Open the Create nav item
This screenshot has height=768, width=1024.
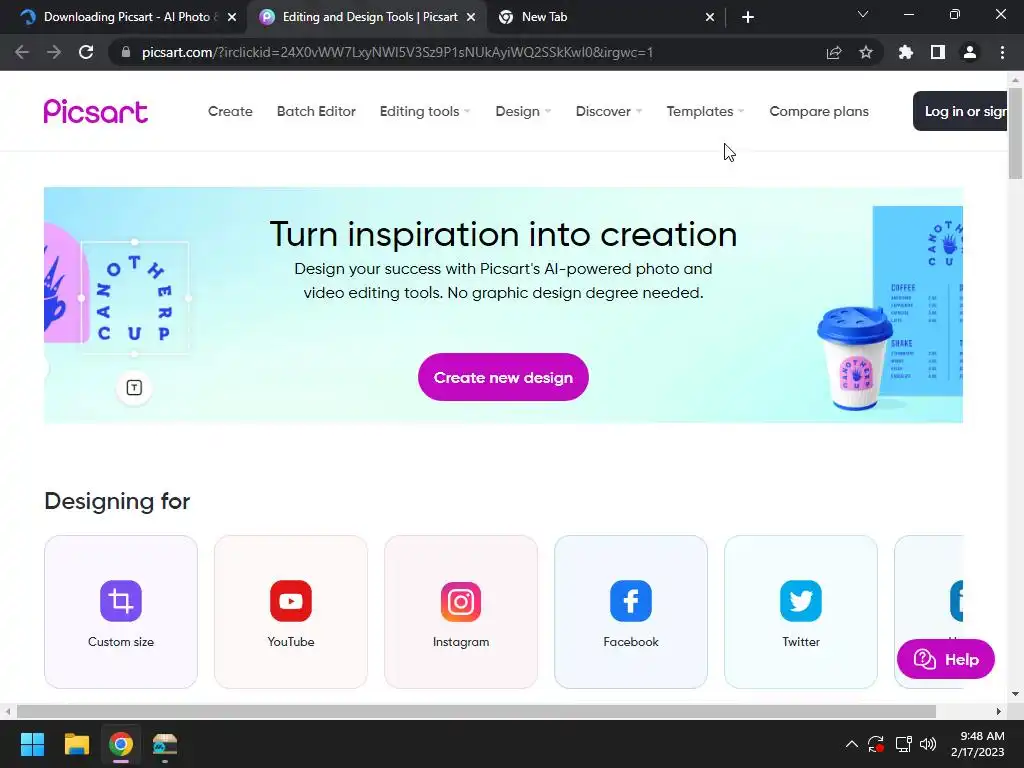[230, 111]
